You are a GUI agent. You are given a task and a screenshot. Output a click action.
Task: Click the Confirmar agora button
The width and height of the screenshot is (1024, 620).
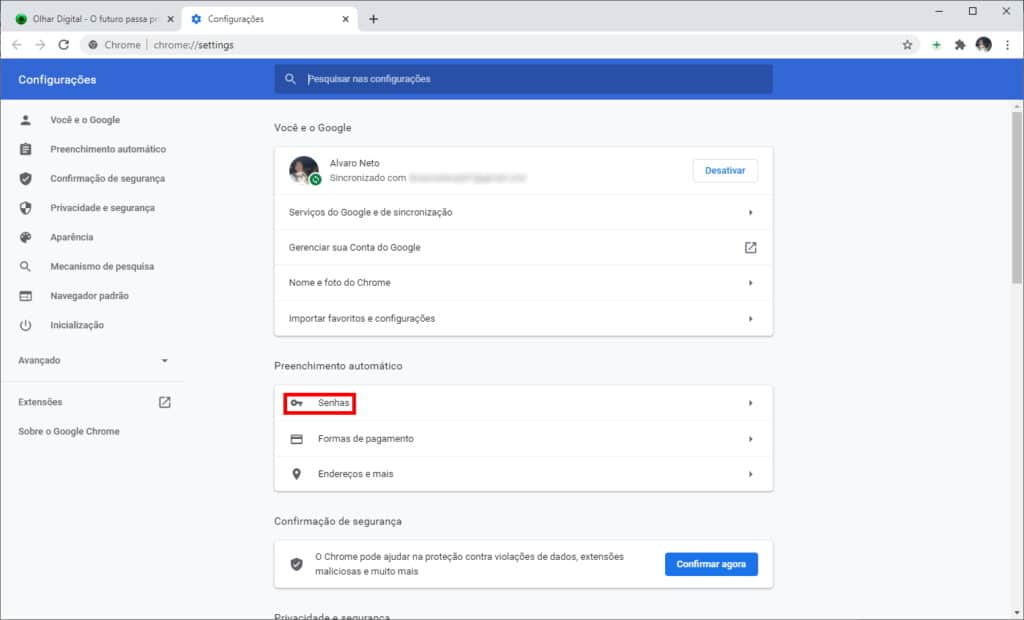pos(711,564)
